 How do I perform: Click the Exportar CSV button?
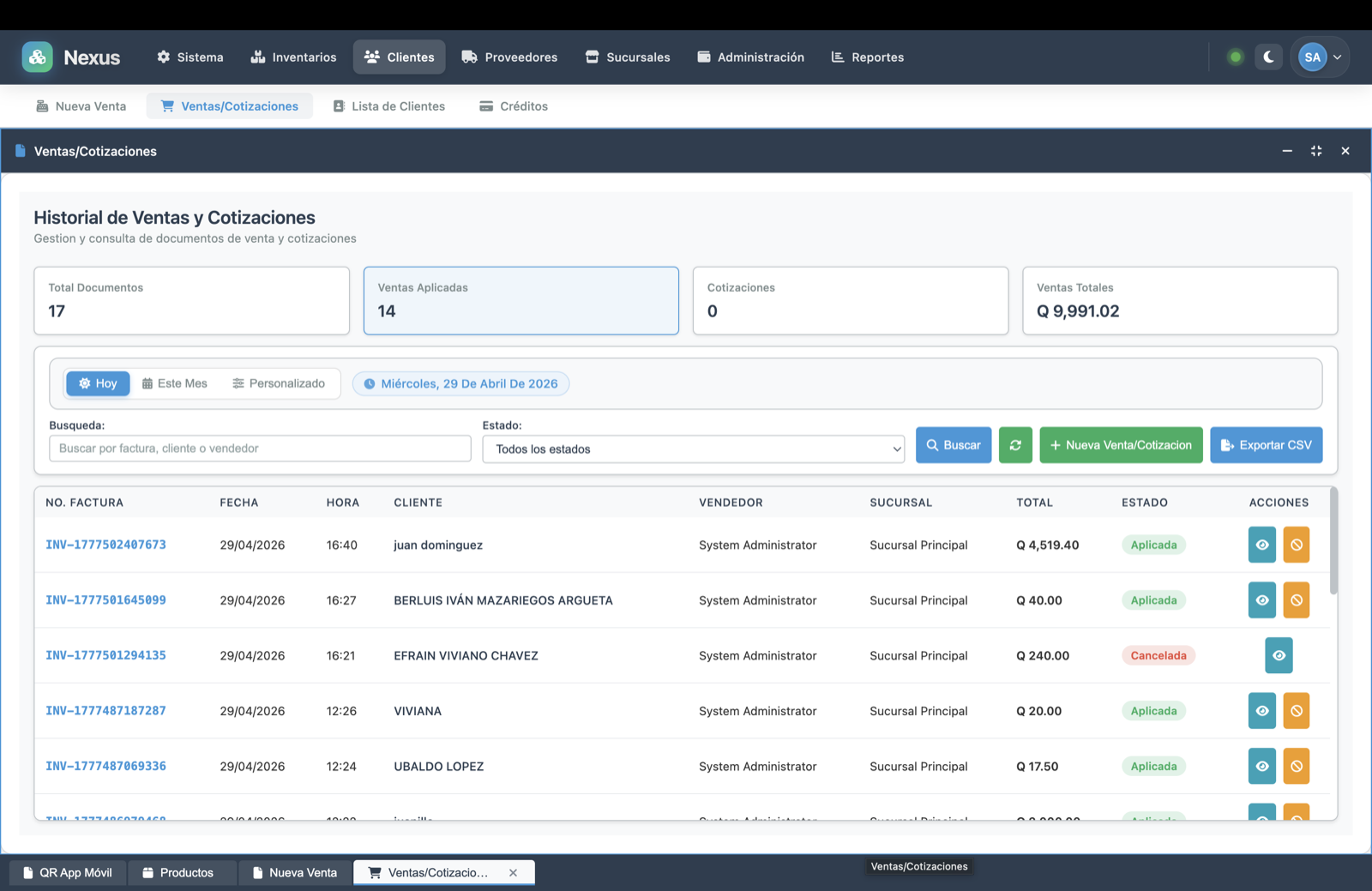(1266, 445)
